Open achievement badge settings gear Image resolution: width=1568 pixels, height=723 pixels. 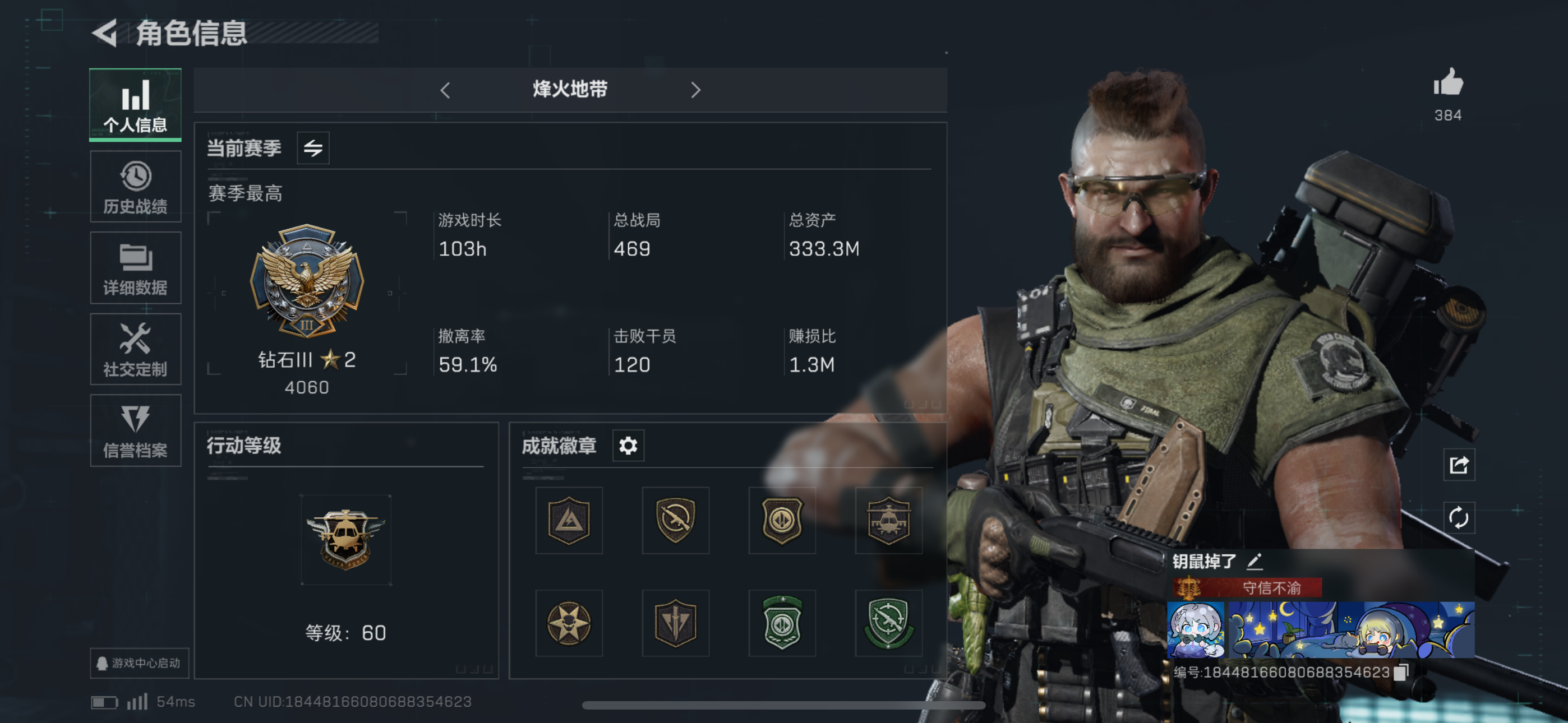pos(628,446)
